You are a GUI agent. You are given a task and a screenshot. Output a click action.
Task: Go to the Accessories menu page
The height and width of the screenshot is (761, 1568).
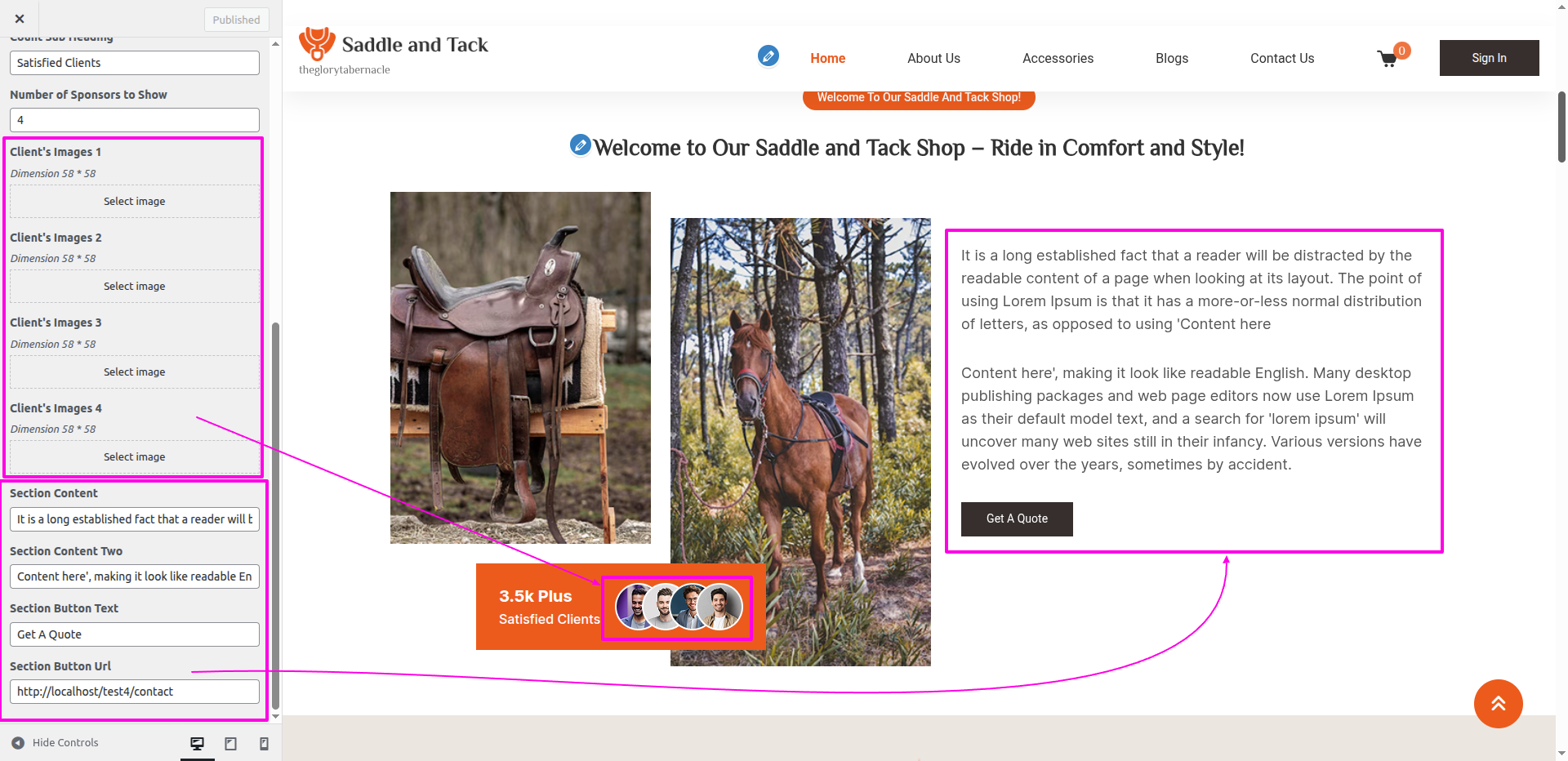pos(1058,59)
